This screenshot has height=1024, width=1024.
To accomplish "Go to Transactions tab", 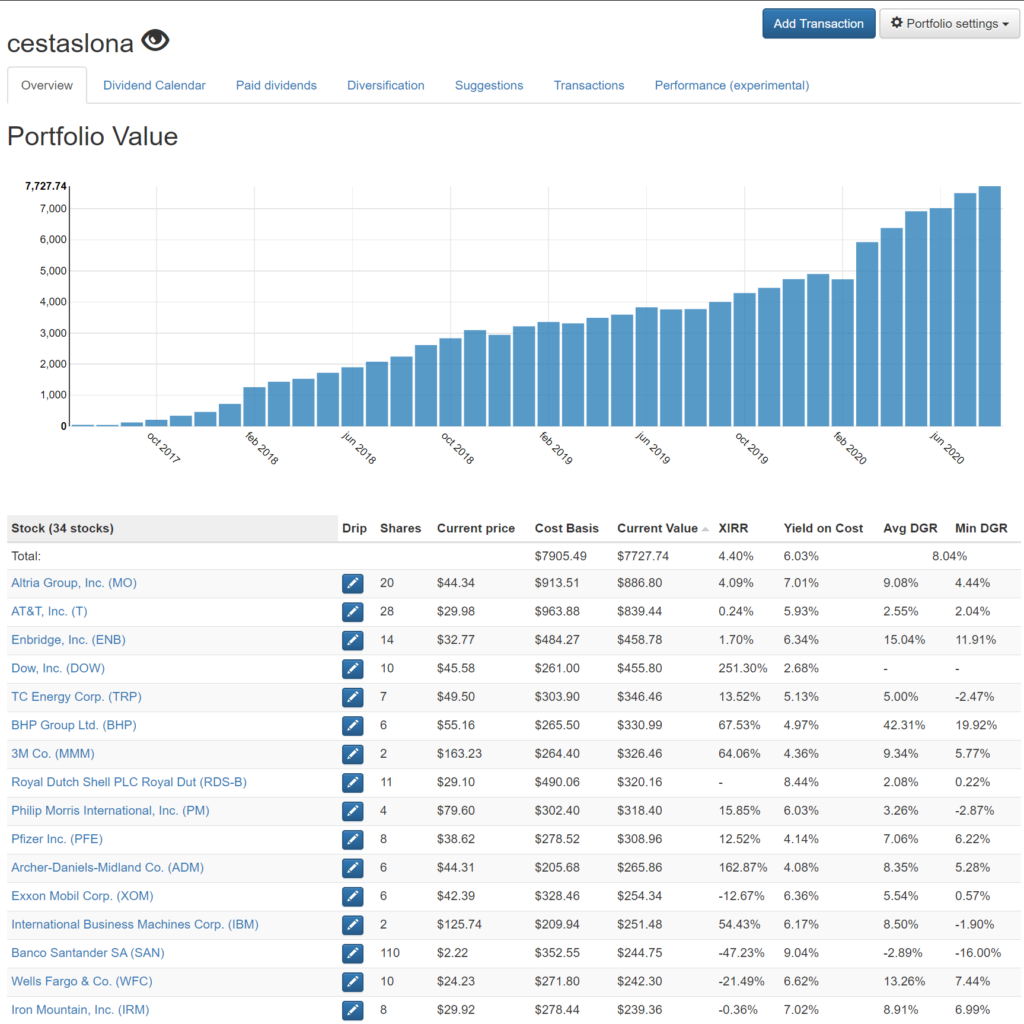I will [589, 86].
